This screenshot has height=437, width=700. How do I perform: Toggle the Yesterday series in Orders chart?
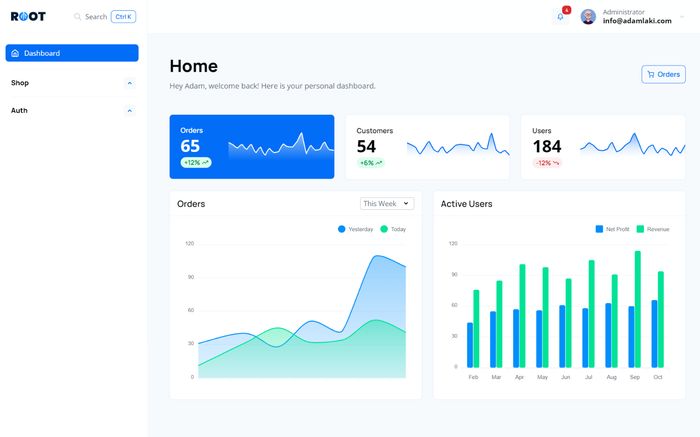coord(355,229)
